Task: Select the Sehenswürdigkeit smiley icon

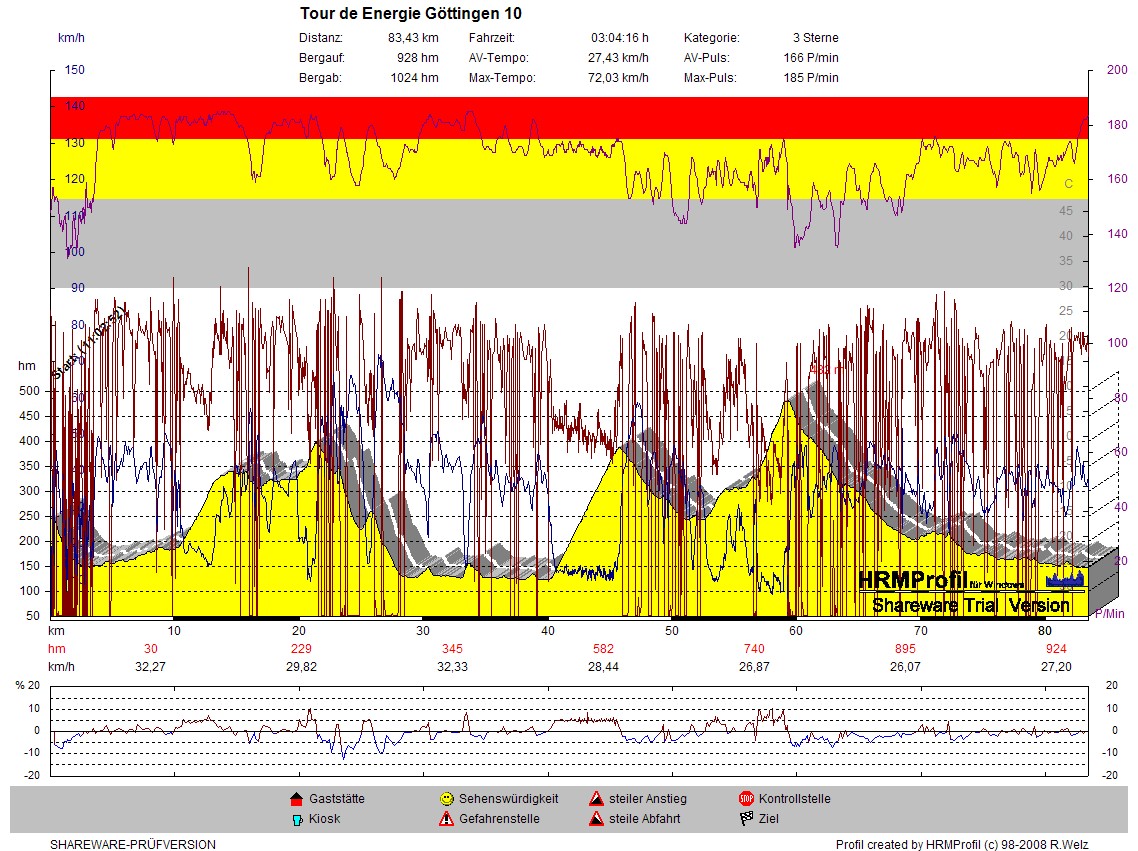Action: coord(446,799)
